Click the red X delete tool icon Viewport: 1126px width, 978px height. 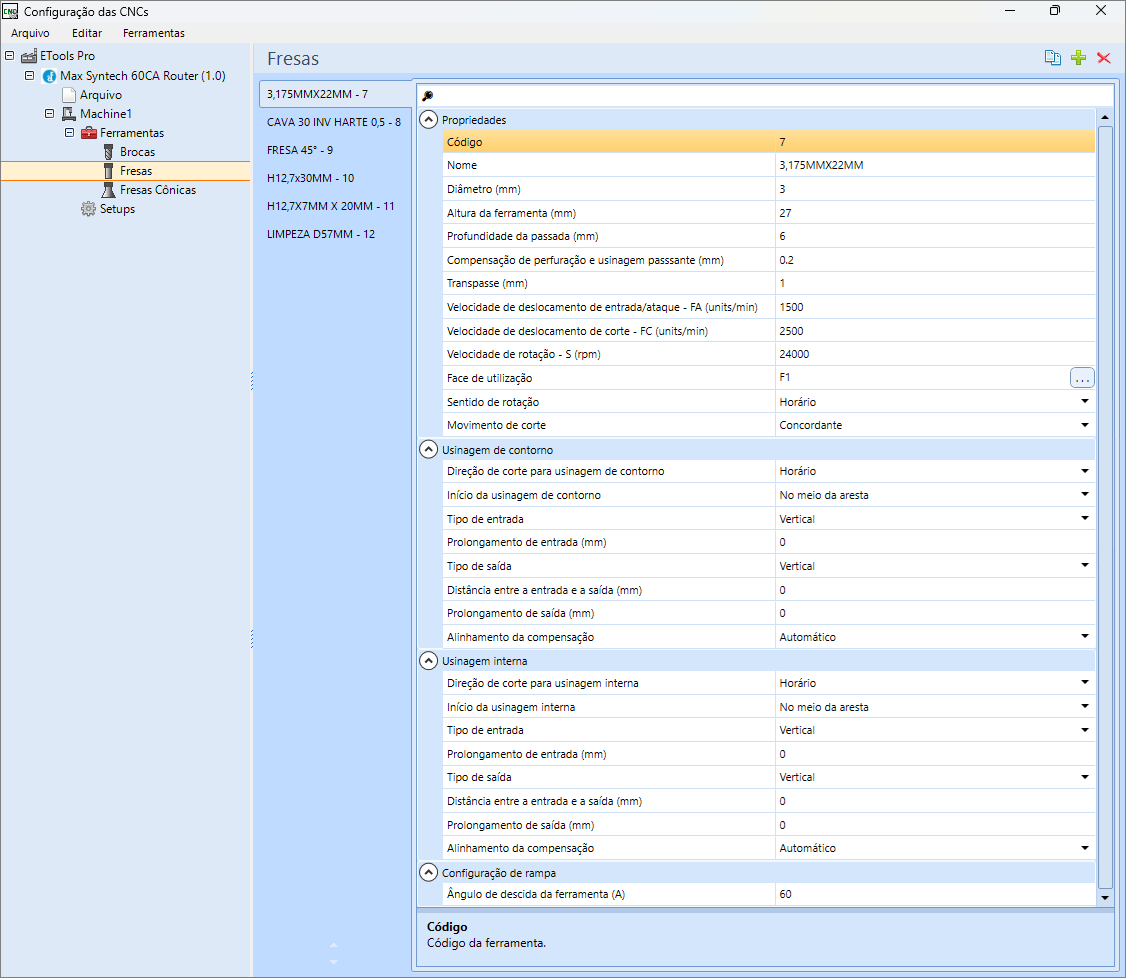[x=1104, y=58]
